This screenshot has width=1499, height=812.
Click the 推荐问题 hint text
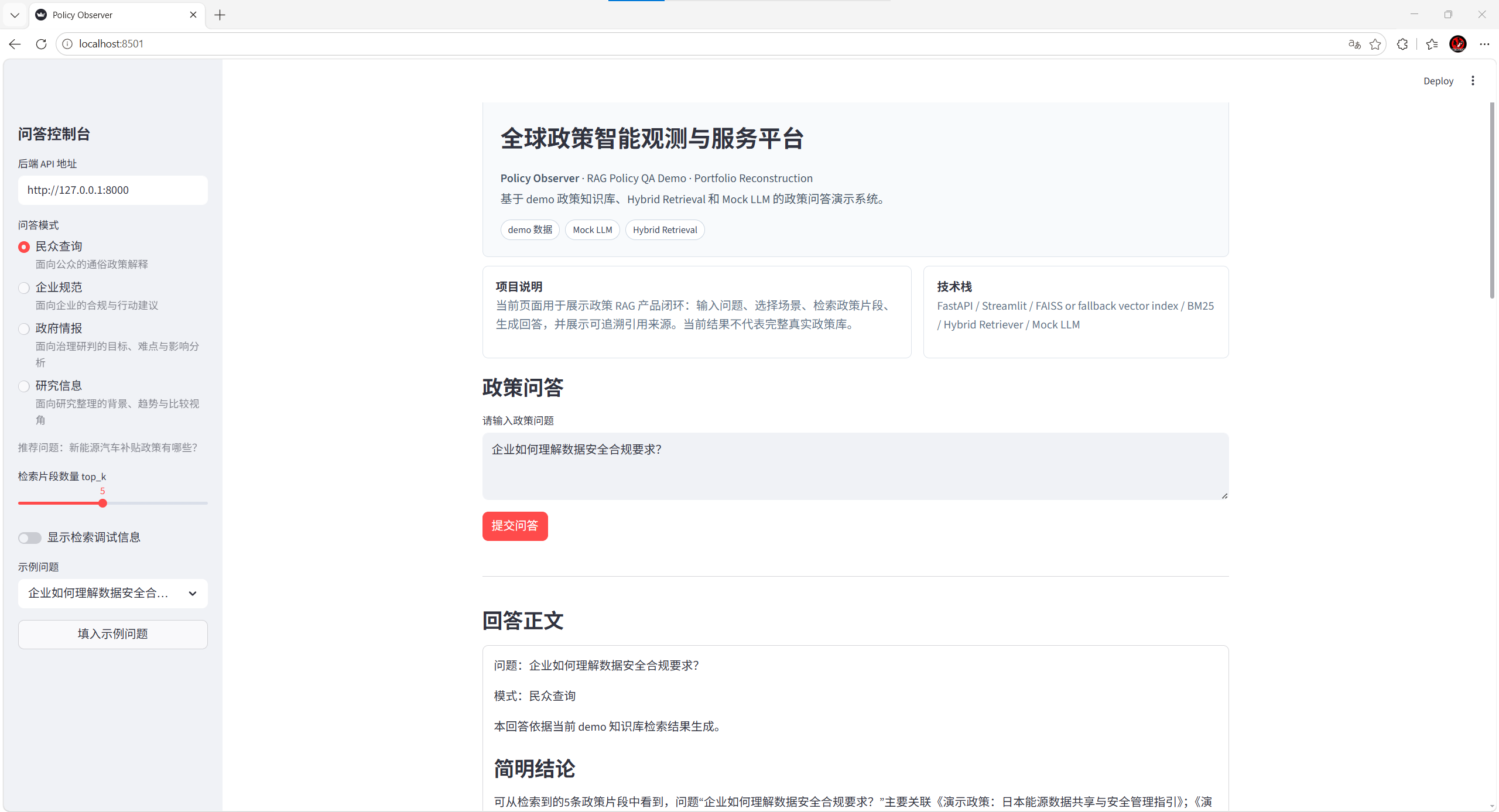[x=108, y=448]
